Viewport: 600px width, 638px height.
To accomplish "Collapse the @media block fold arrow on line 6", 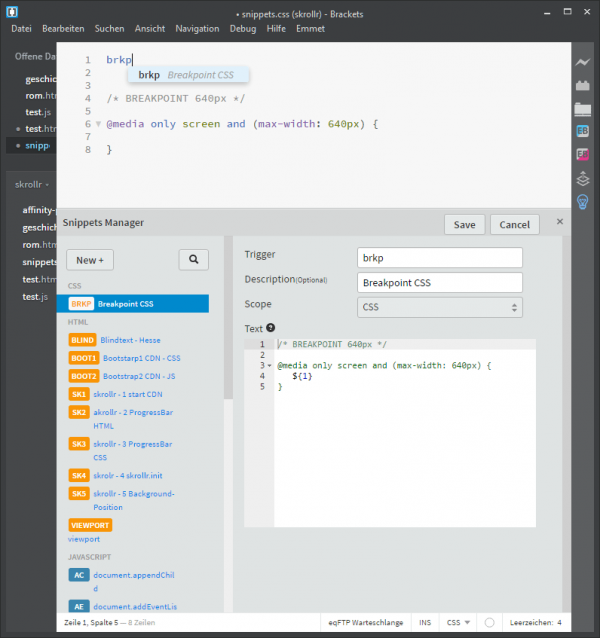I will pyautogui.click(x=98, y=124).
